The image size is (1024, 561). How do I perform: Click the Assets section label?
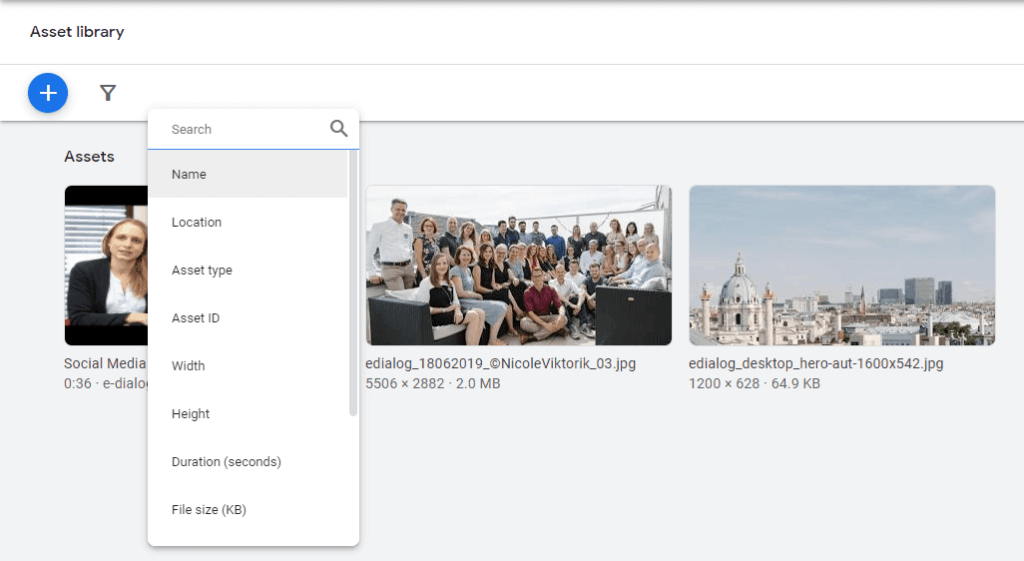click(x=89, y=157)
